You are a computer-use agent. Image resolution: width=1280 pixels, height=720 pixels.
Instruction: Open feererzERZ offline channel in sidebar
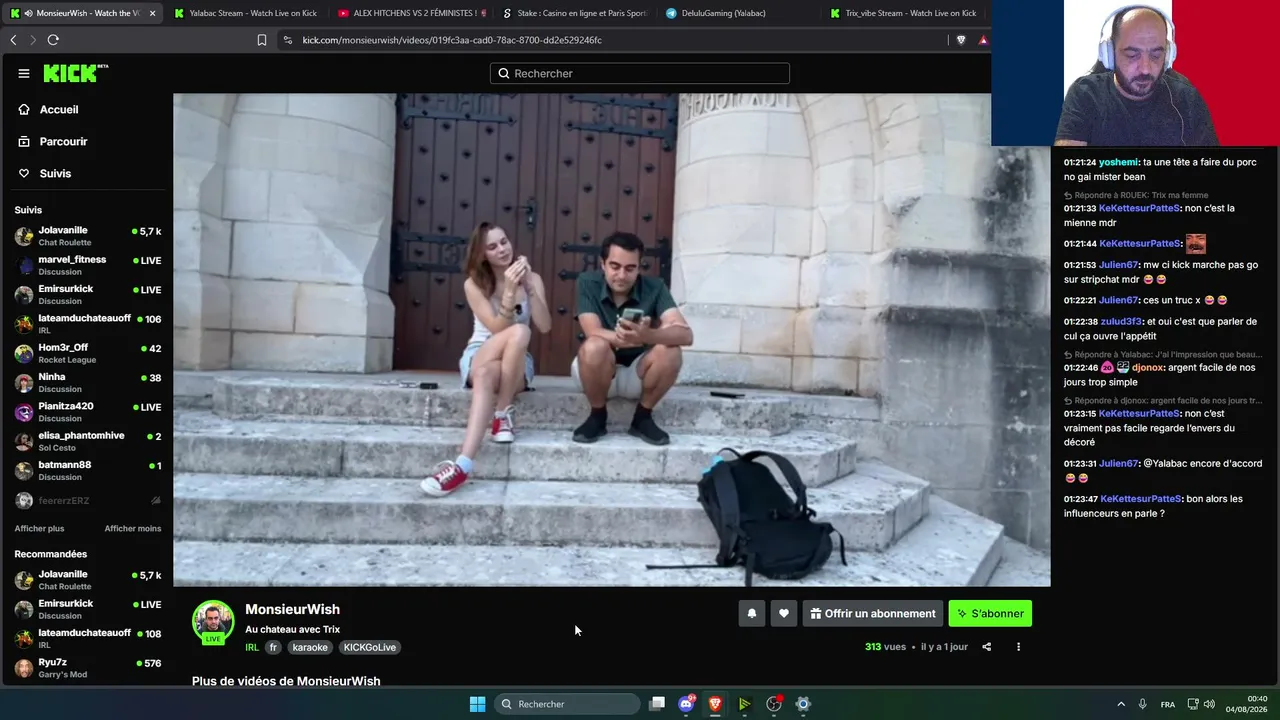88,500
